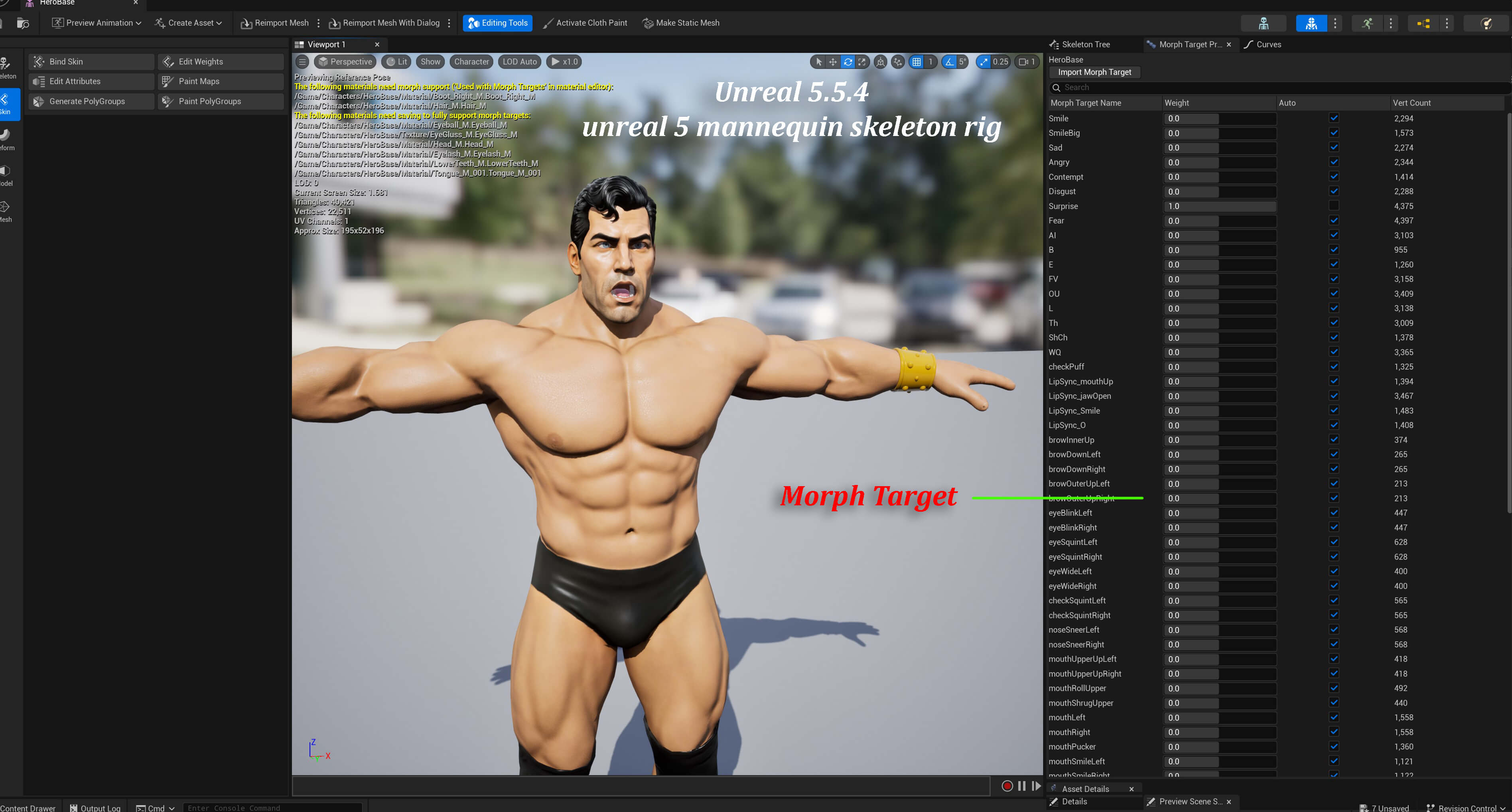The width and height of the screenshot is (1512, 812).
Task: Toggle Auto checkbox for mouthPucker
Action: point(1334,746)
